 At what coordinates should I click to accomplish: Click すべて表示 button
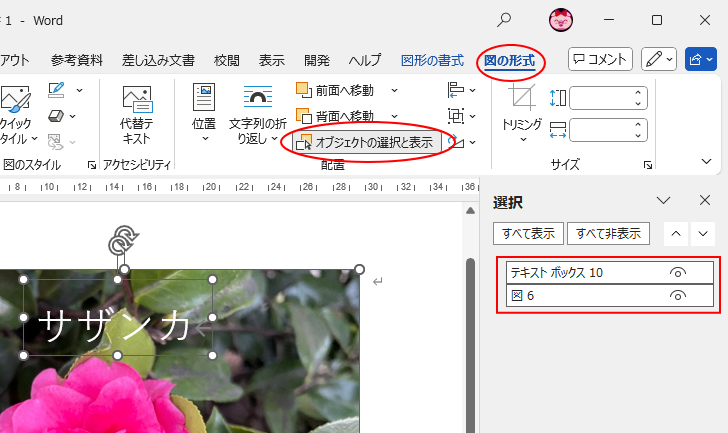tap(528, 233)
